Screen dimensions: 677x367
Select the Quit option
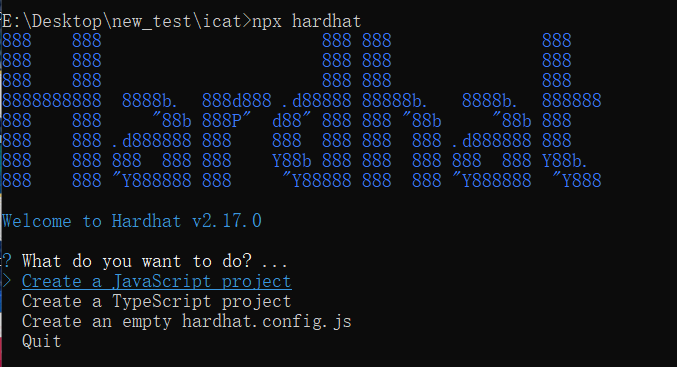coord(41,342)
